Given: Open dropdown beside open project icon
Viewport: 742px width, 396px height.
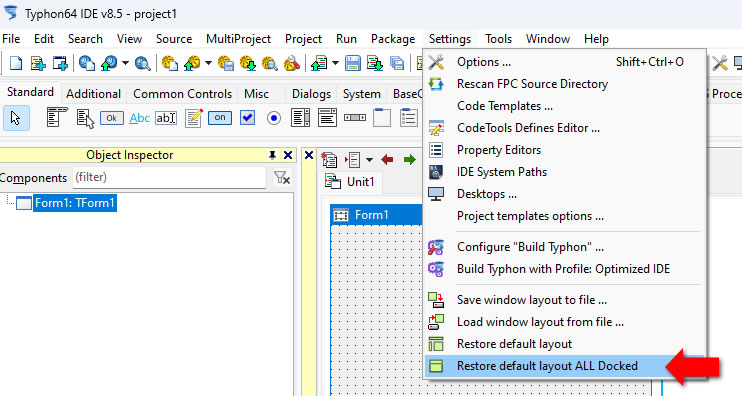Looking at the screenshot, I should 208,62.
